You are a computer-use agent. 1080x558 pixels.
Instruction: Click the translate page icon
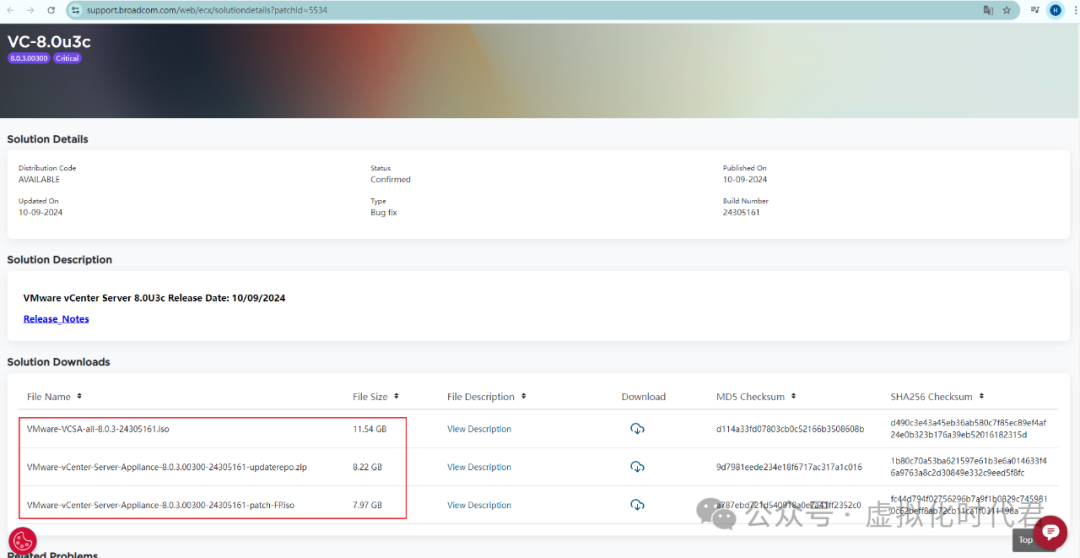[x=988, y=10]
